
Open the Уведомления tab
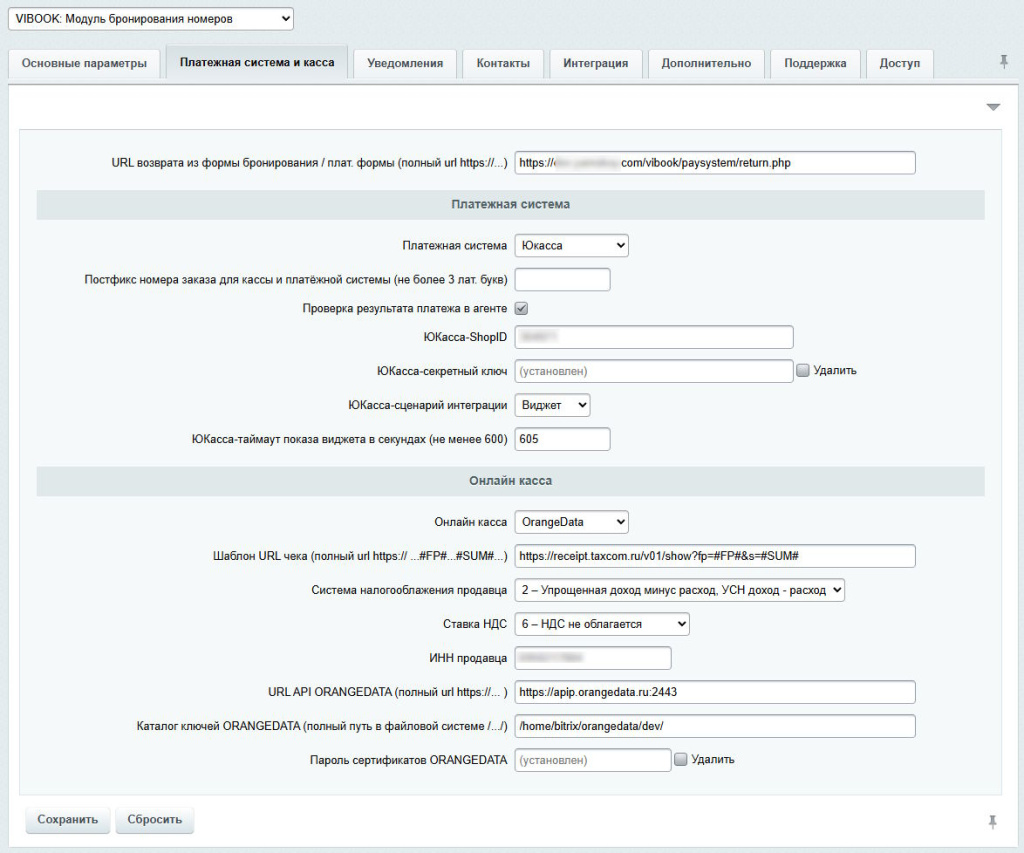click(x=405, y=63)
